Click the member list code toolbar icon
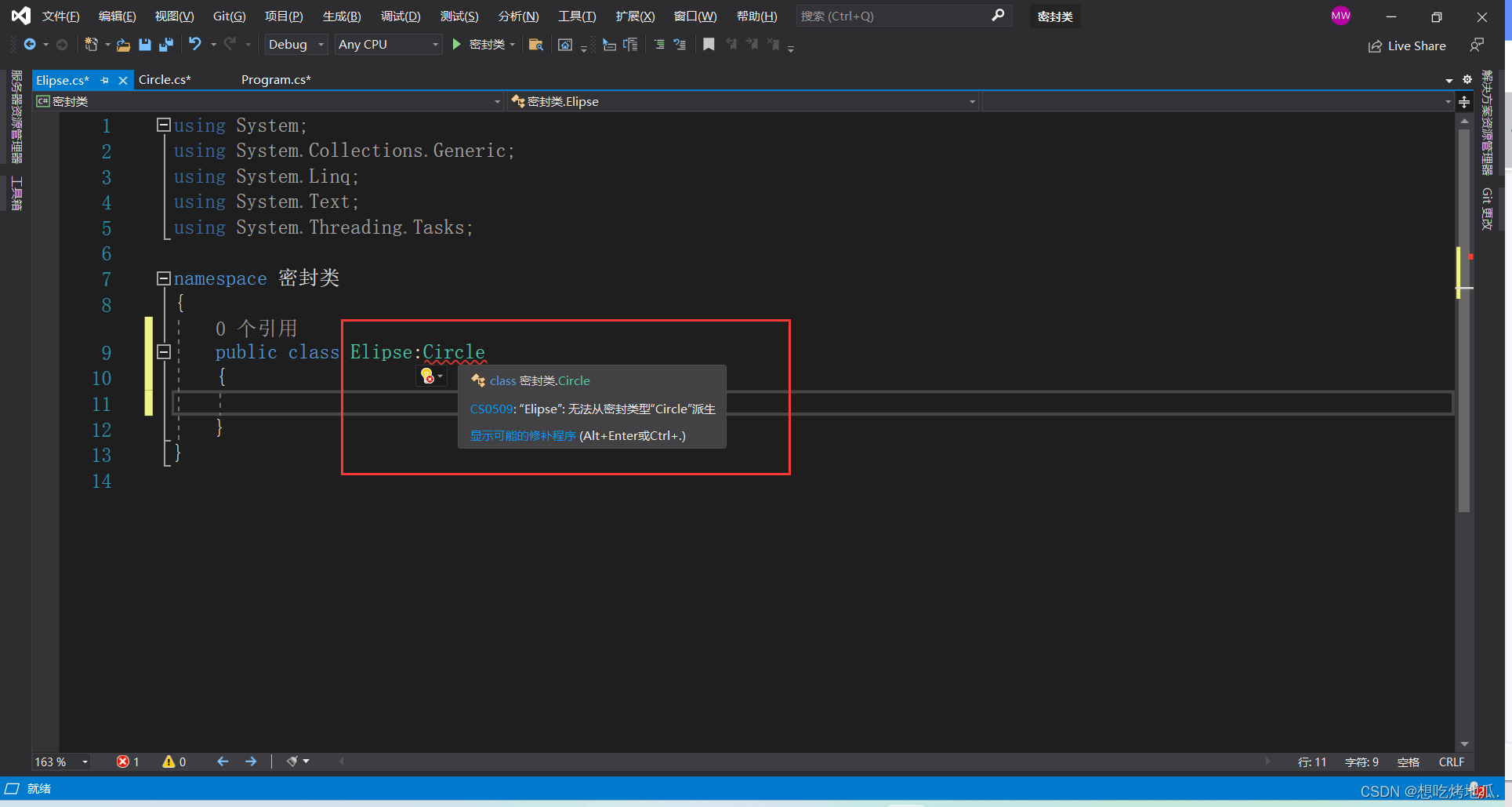The image size is (1512, 807). coord(609,45)
